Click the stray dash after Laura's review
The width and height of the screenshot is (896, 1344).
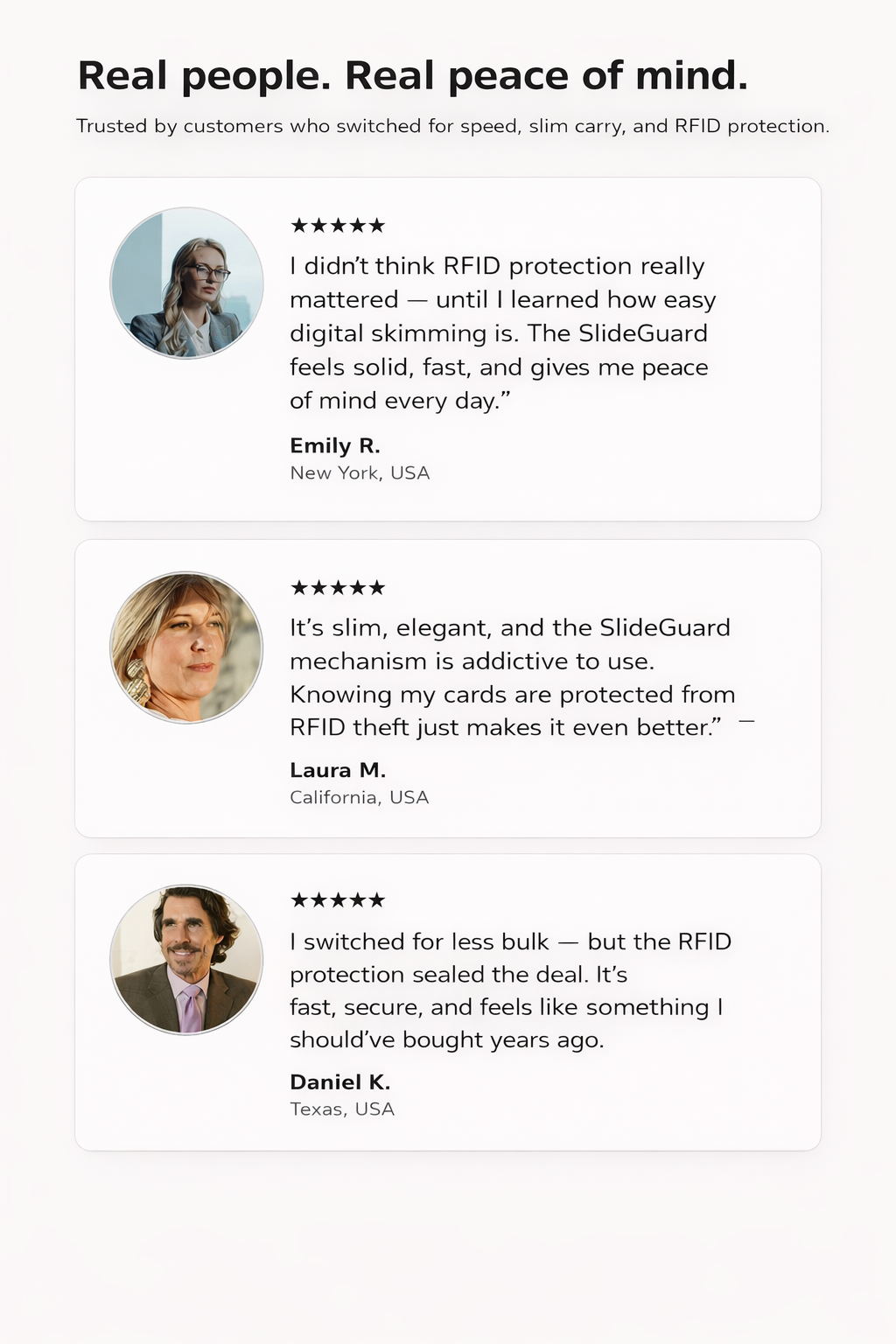pyautogui.click(x=746, y=721)
